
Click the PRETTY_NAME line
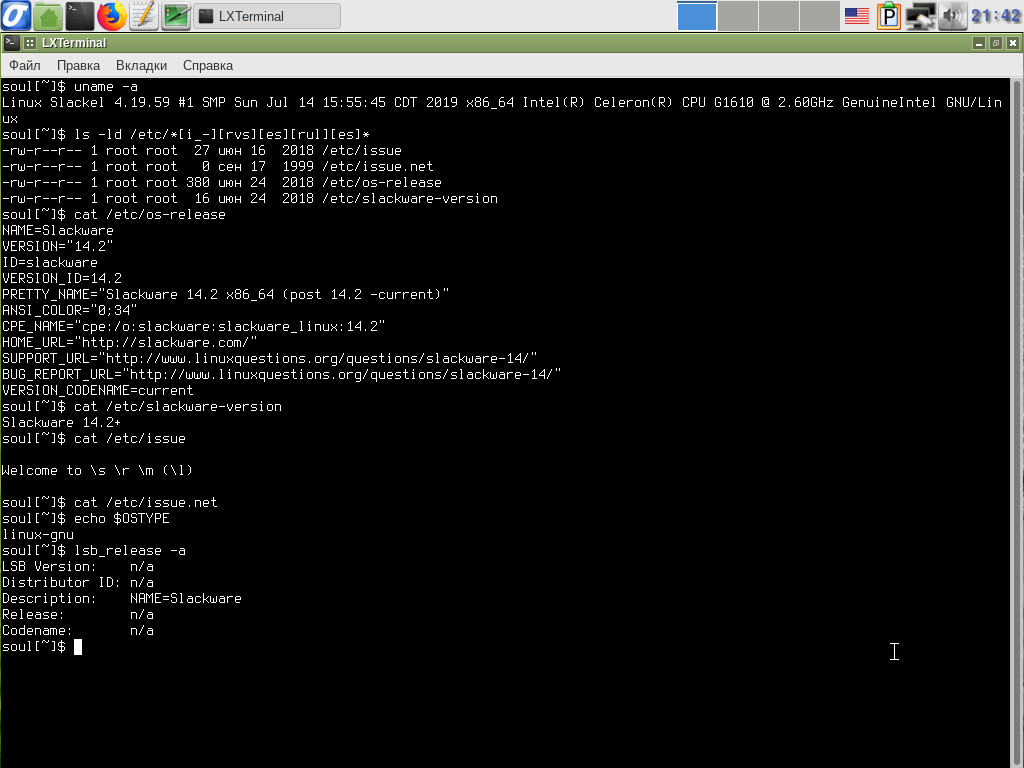[x=226, y=295]
